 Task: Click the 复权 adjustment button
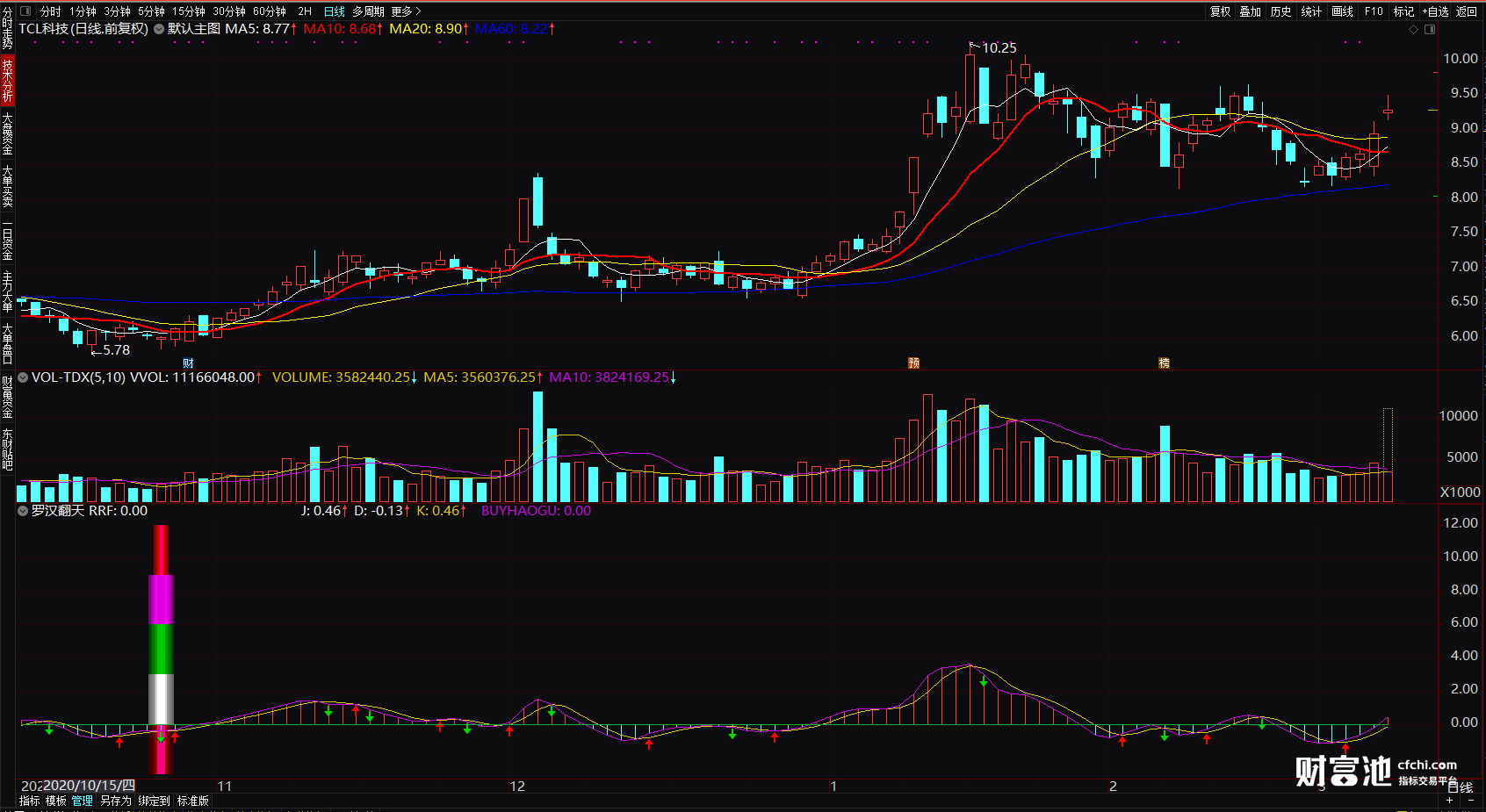click(1220, 11)
